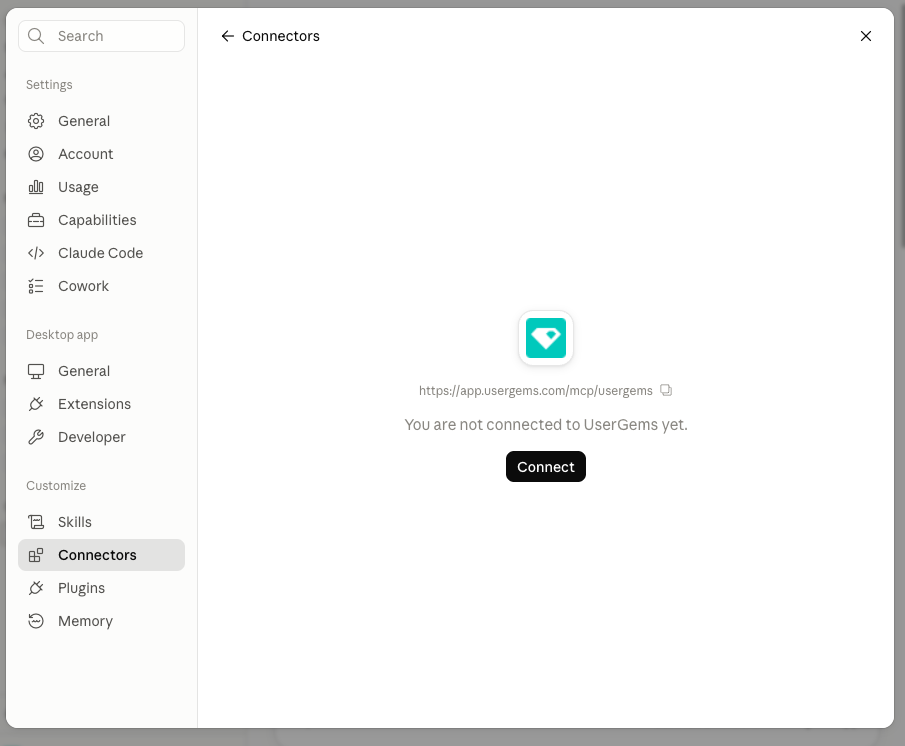This screenshot has height=746, width=905.
Task: Open the Cowork settings page
Action: pos(102,286)
